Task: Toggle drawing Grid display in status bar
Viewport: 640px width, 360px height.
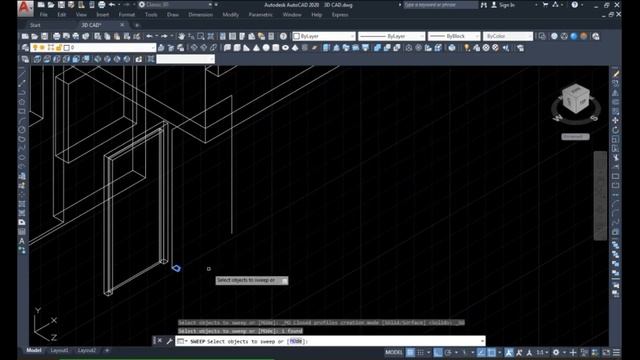Action: pyautogui.click(x=410, y=352)
